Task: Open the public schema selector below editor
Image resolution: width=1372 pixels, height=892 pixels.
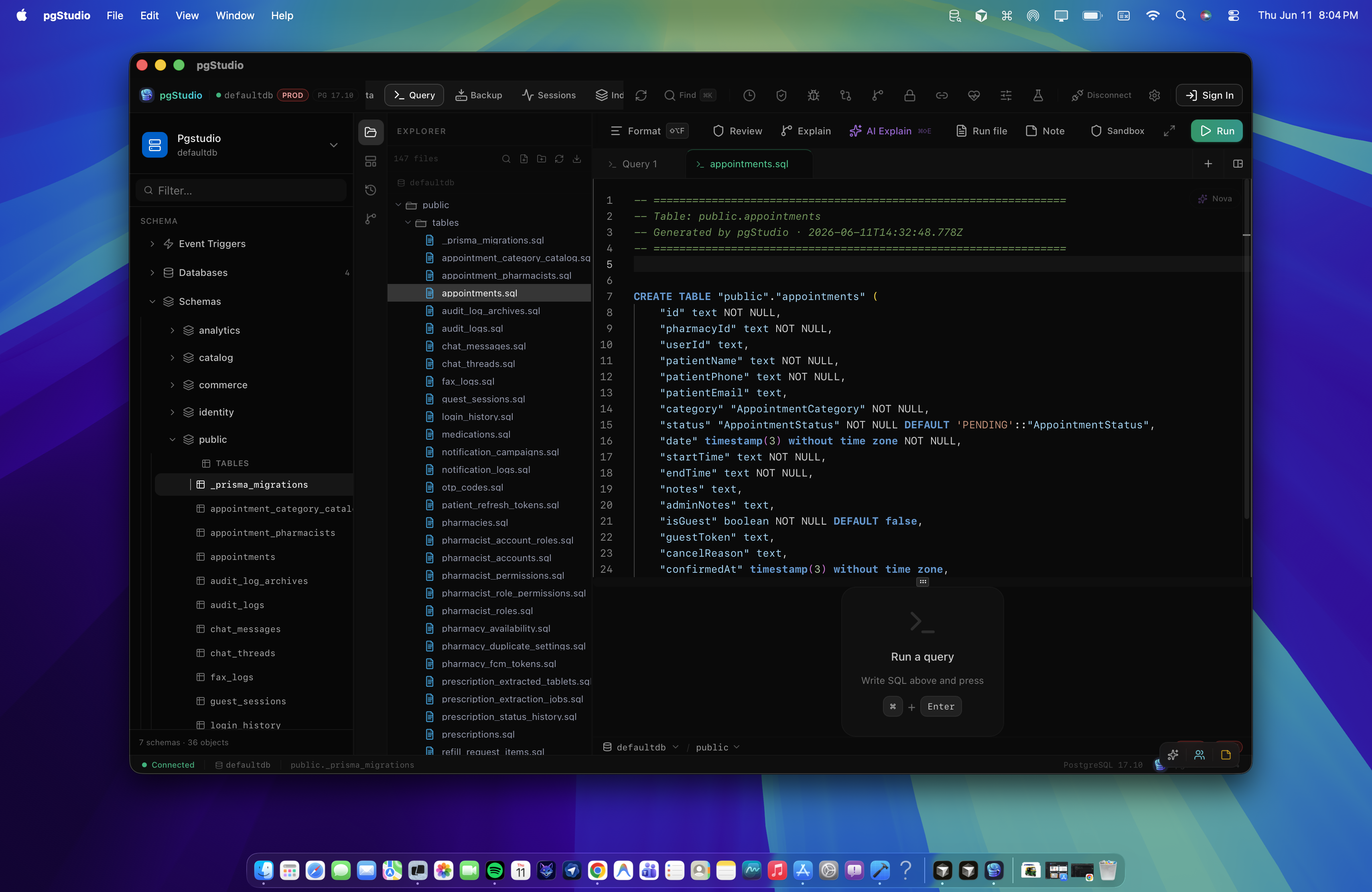Action: (717, 747)
